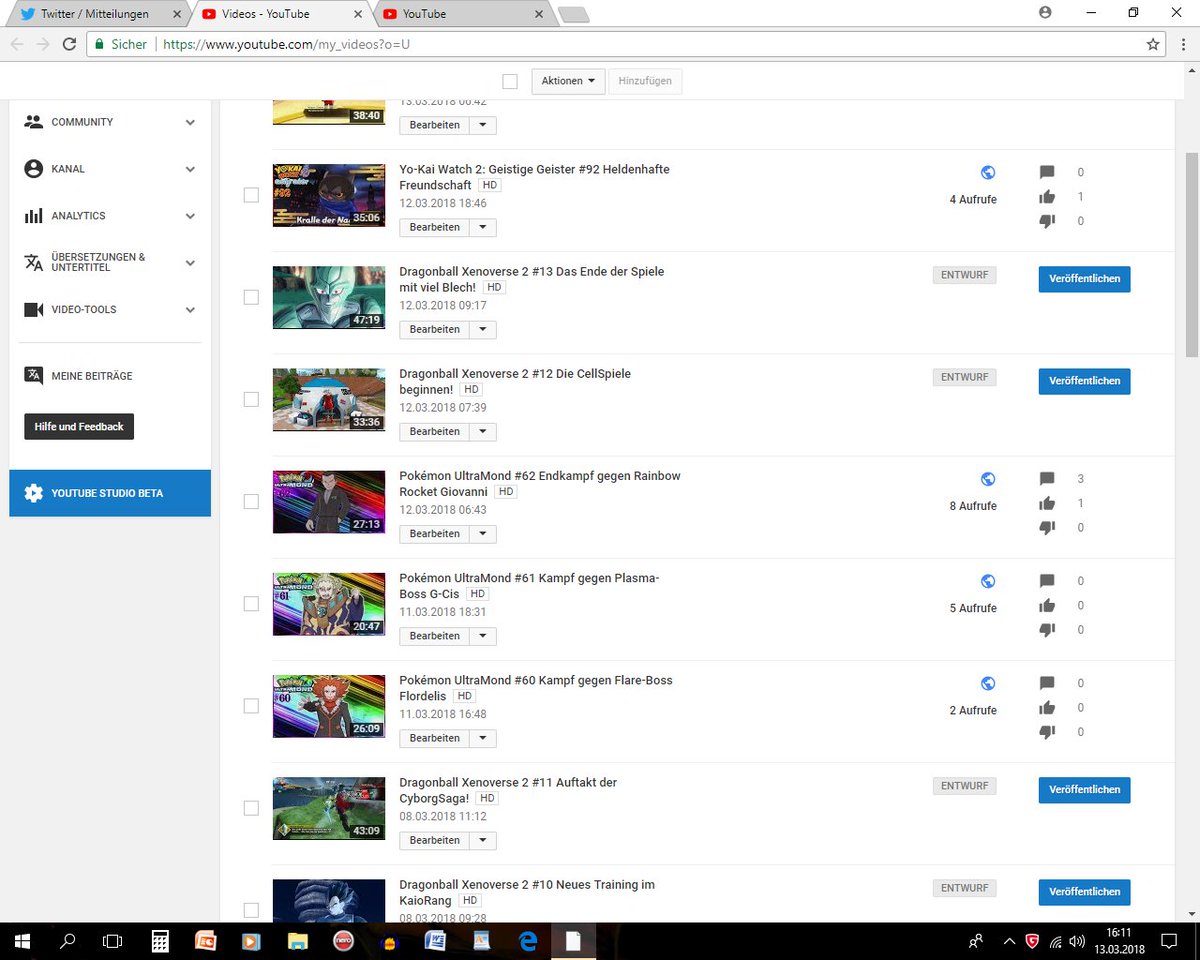
Task: Publish Dragonball Xenoverse 2 #12 with Veröffentlichen
Action: click(1084, 381)
